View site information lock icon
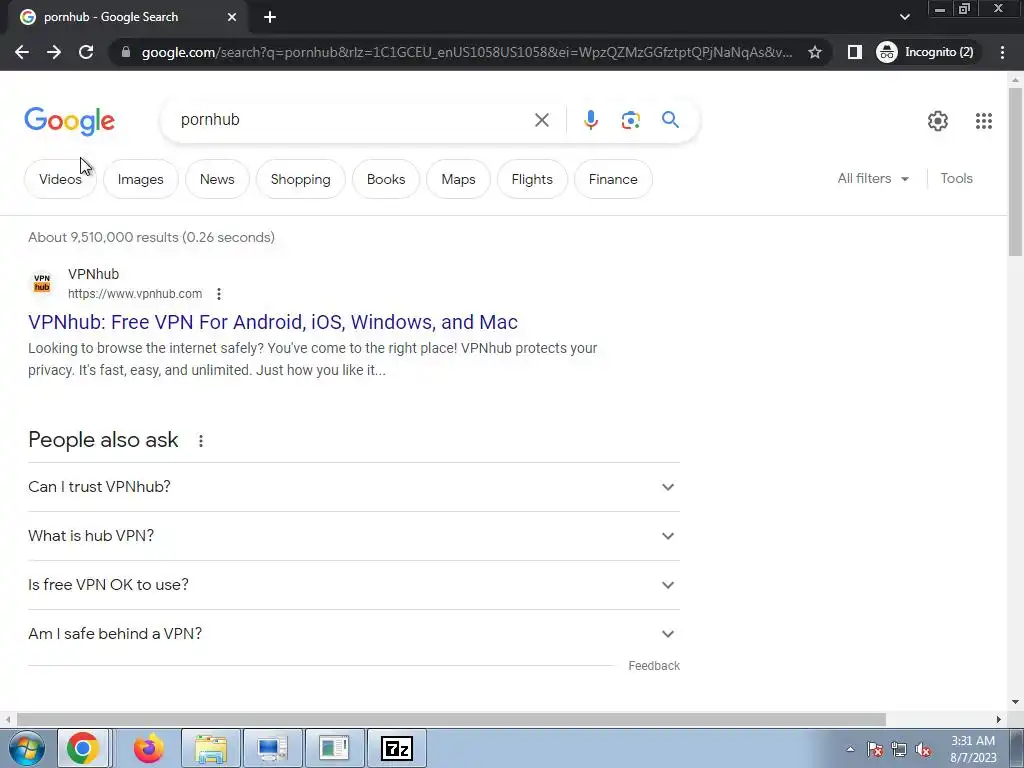Image resolution: width=1024 pixels, height=768 pixels. point(126,52)
